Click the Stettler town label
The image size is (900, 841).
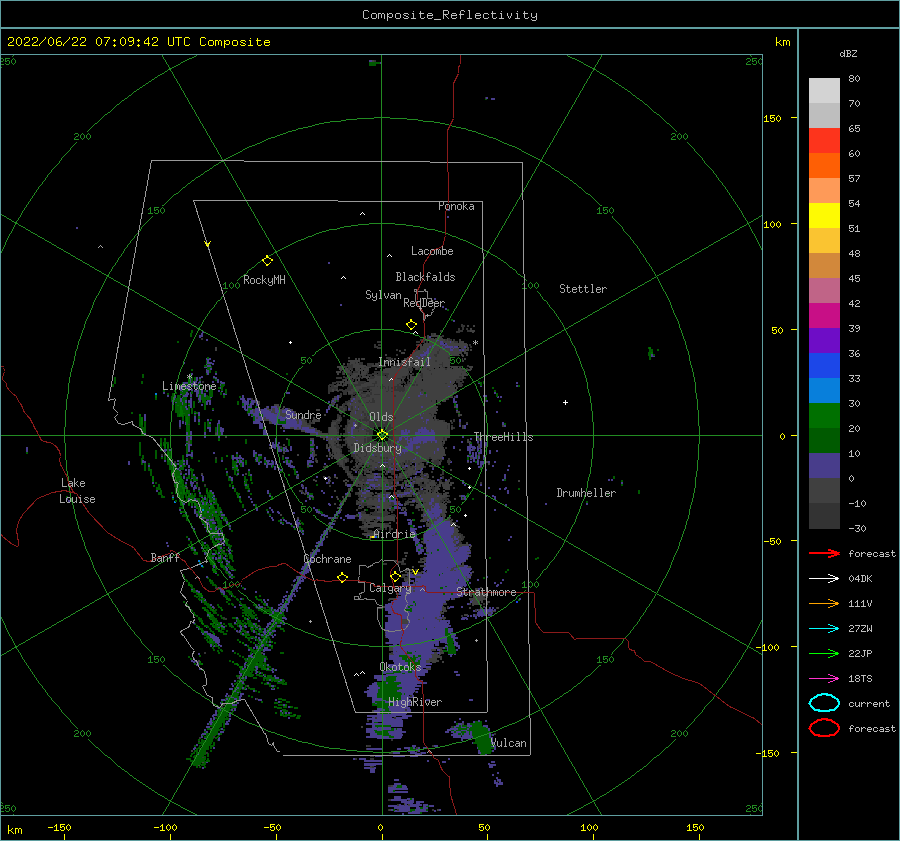(x=583, y=289)
